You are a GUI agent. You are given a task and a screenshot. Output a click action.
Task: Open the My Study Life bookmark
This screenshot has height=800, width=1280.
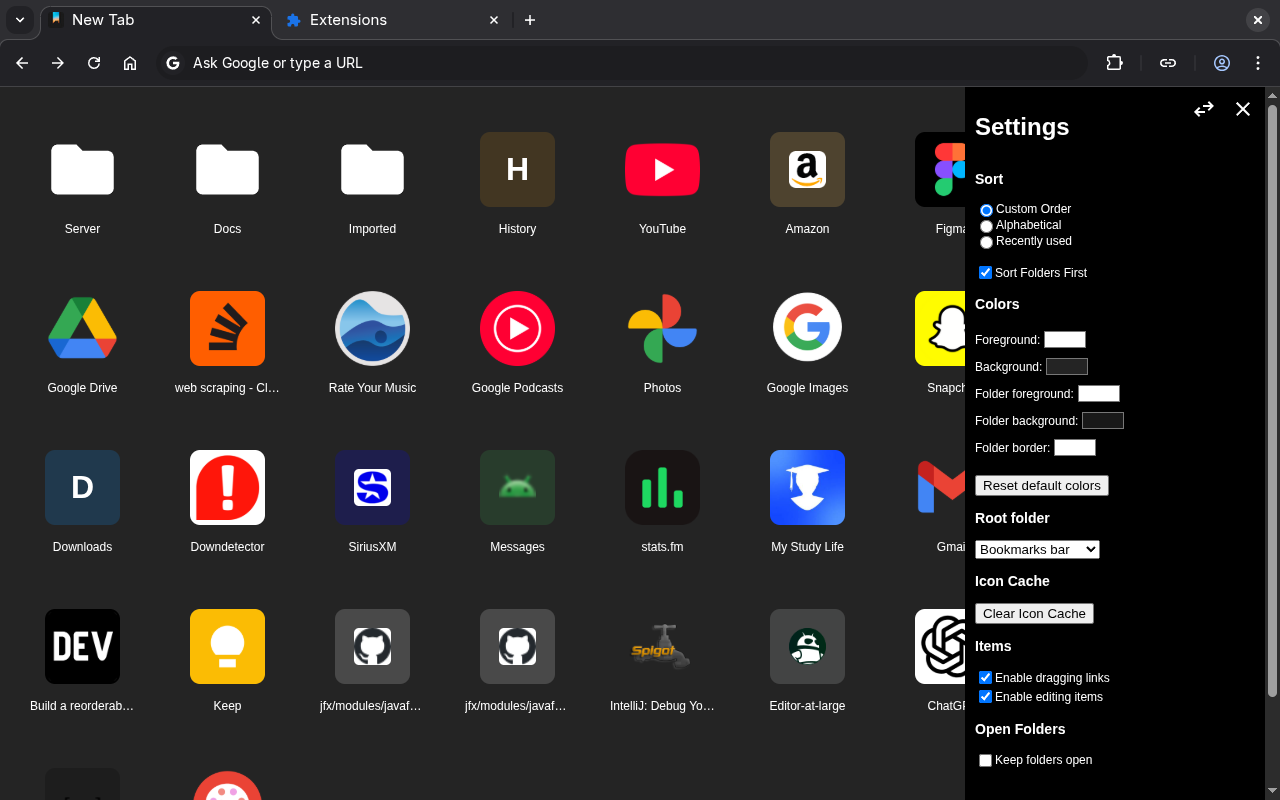[x=807, y=488]
